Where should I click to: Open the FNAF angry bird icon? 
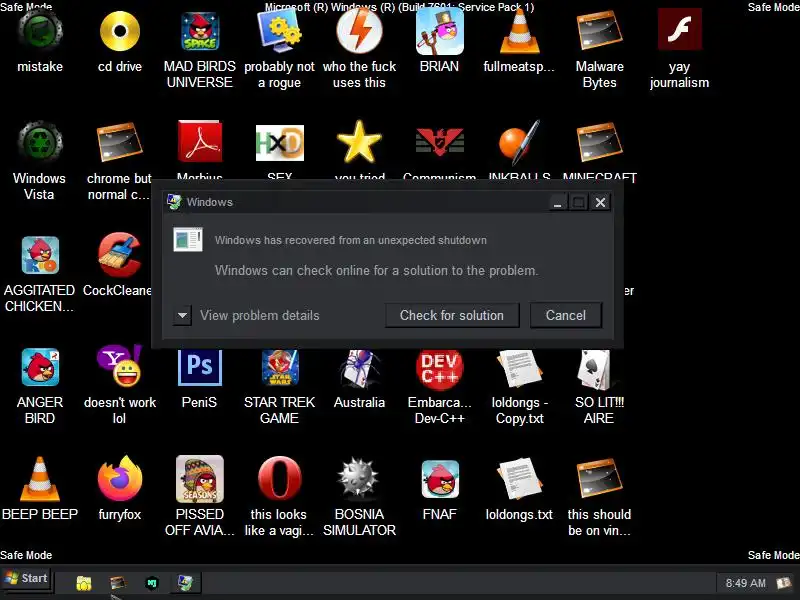click(x=440, y=480)
